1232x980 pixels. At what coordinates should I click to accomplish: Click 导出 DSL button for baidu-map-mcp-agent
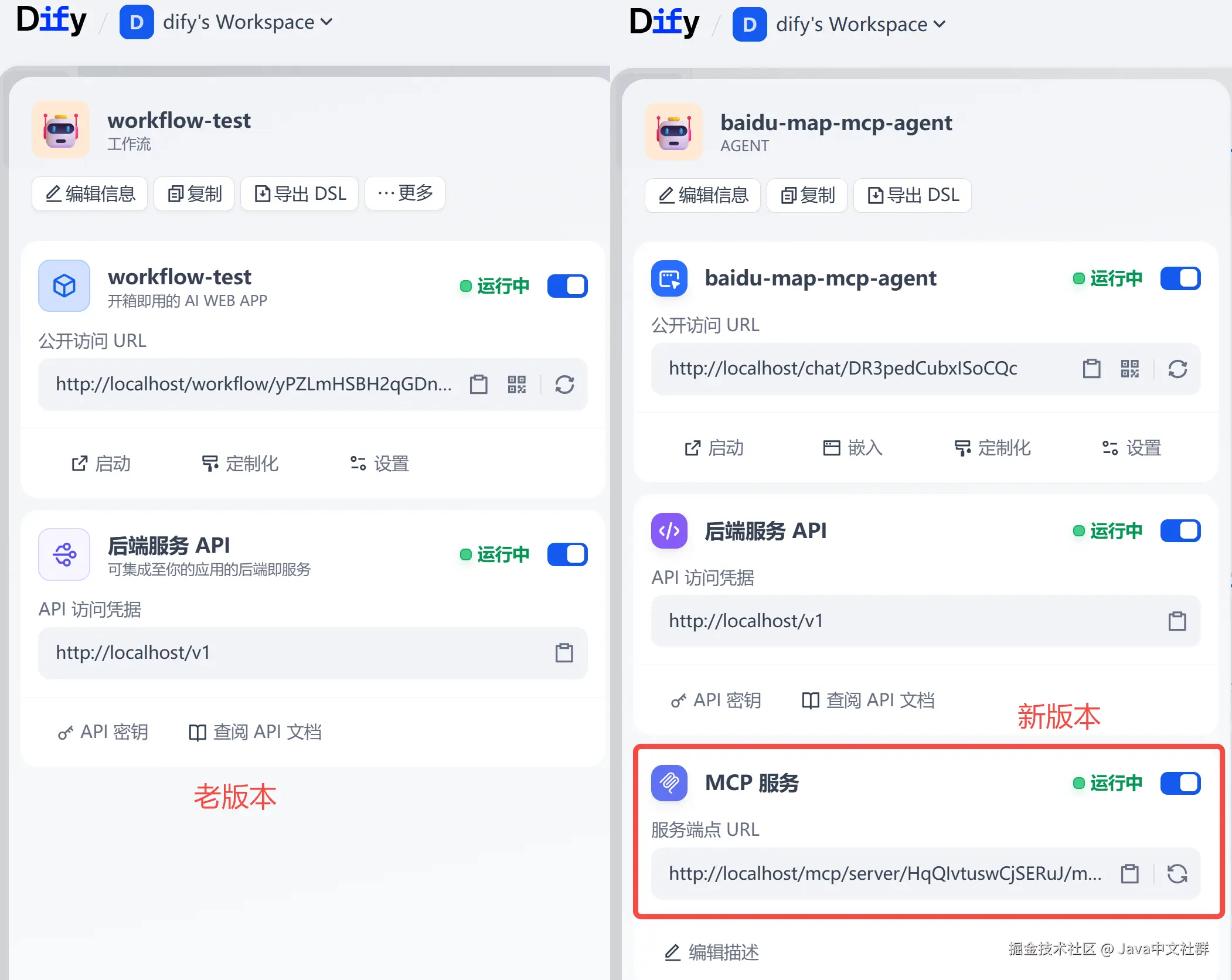point(913,195)
